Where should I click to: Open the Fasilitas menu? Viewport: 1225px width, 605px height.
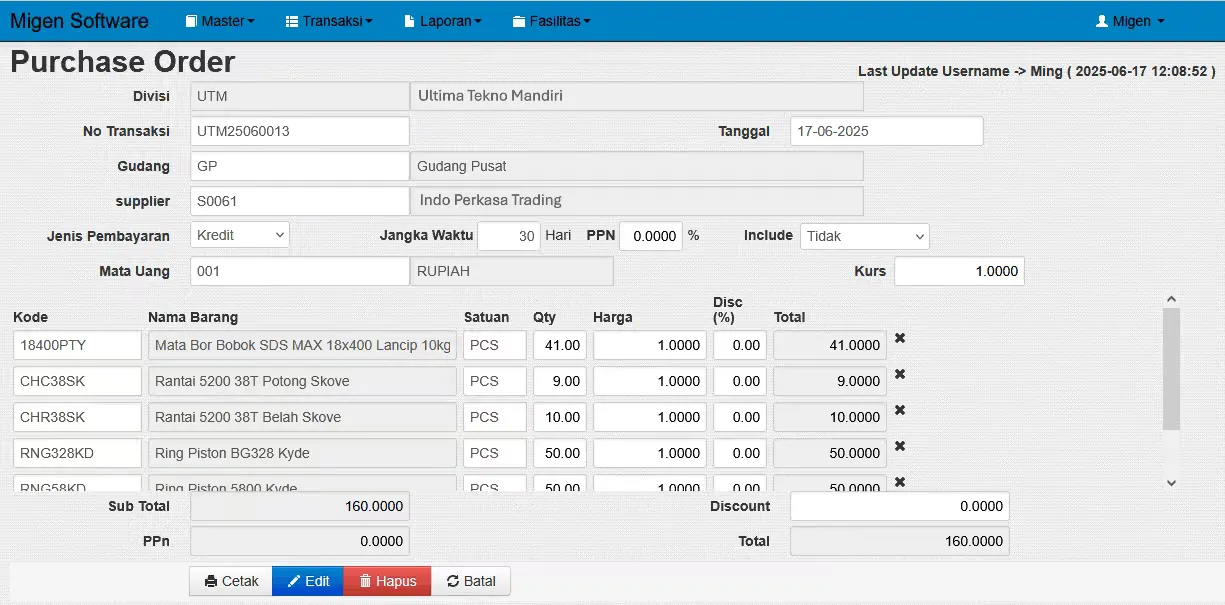[551, 21]
